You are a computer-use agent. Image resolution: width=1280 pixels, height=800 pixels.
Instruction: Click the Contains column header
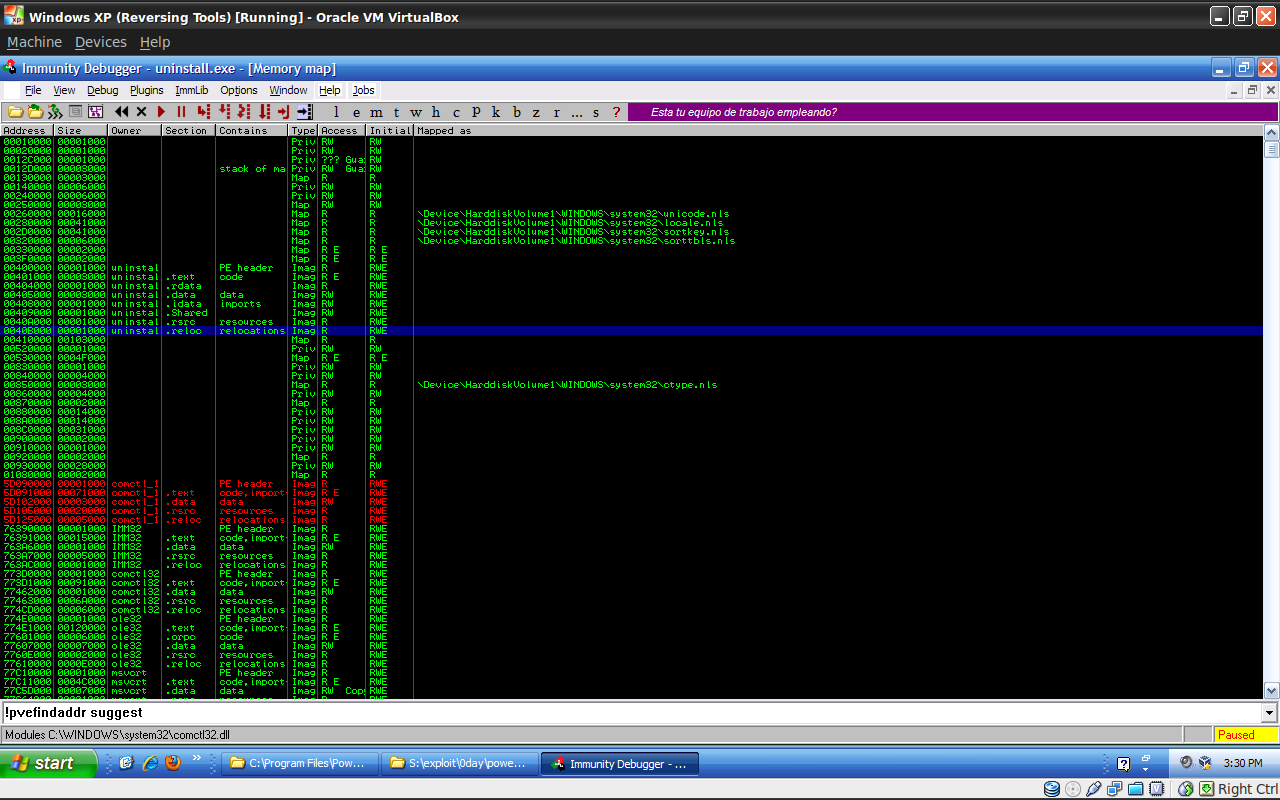click(x=252, y=131)
